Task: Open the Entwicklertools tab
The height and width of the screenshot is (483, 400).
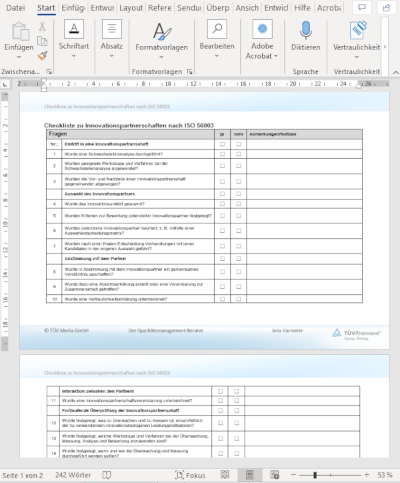Action: tap(276, 8)
